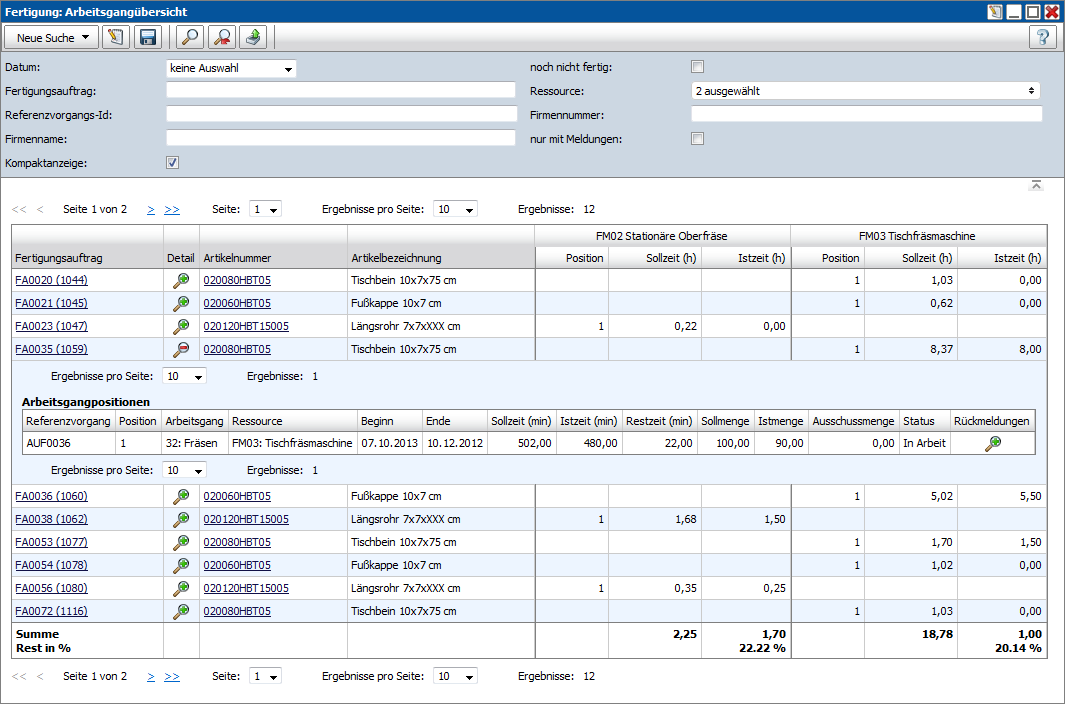The height and width of the screenshot is (704, 1065).
Task: Open help with the question mark icon
Action: pyautogui.click(x=1043, y=38)
